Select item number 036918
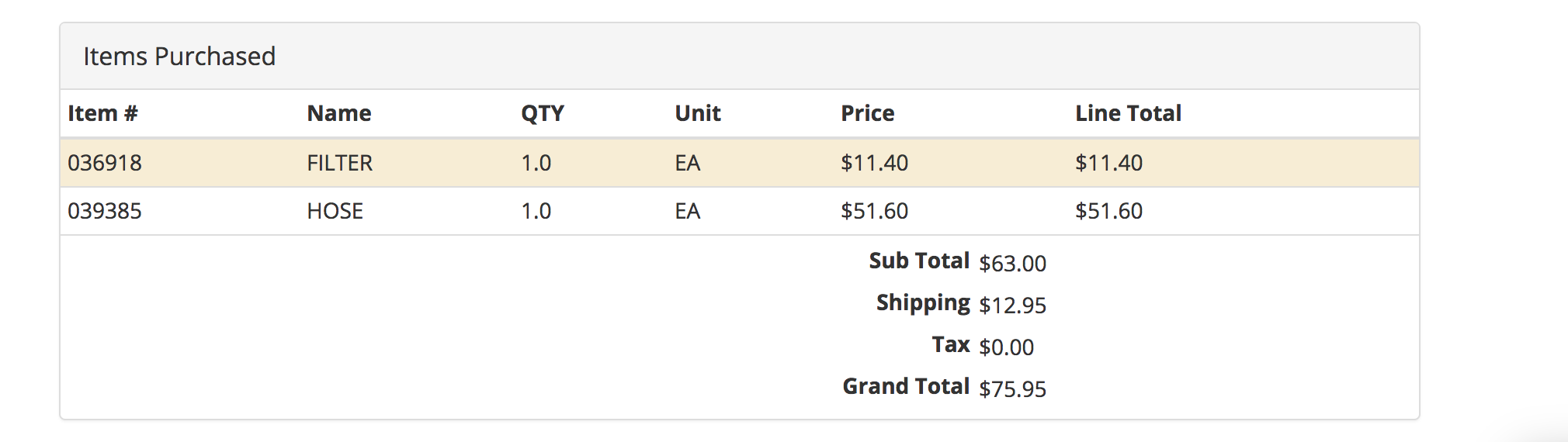The height and width of the screenshot is (442, 1568). pyautogui.click(x=105, y=163)
